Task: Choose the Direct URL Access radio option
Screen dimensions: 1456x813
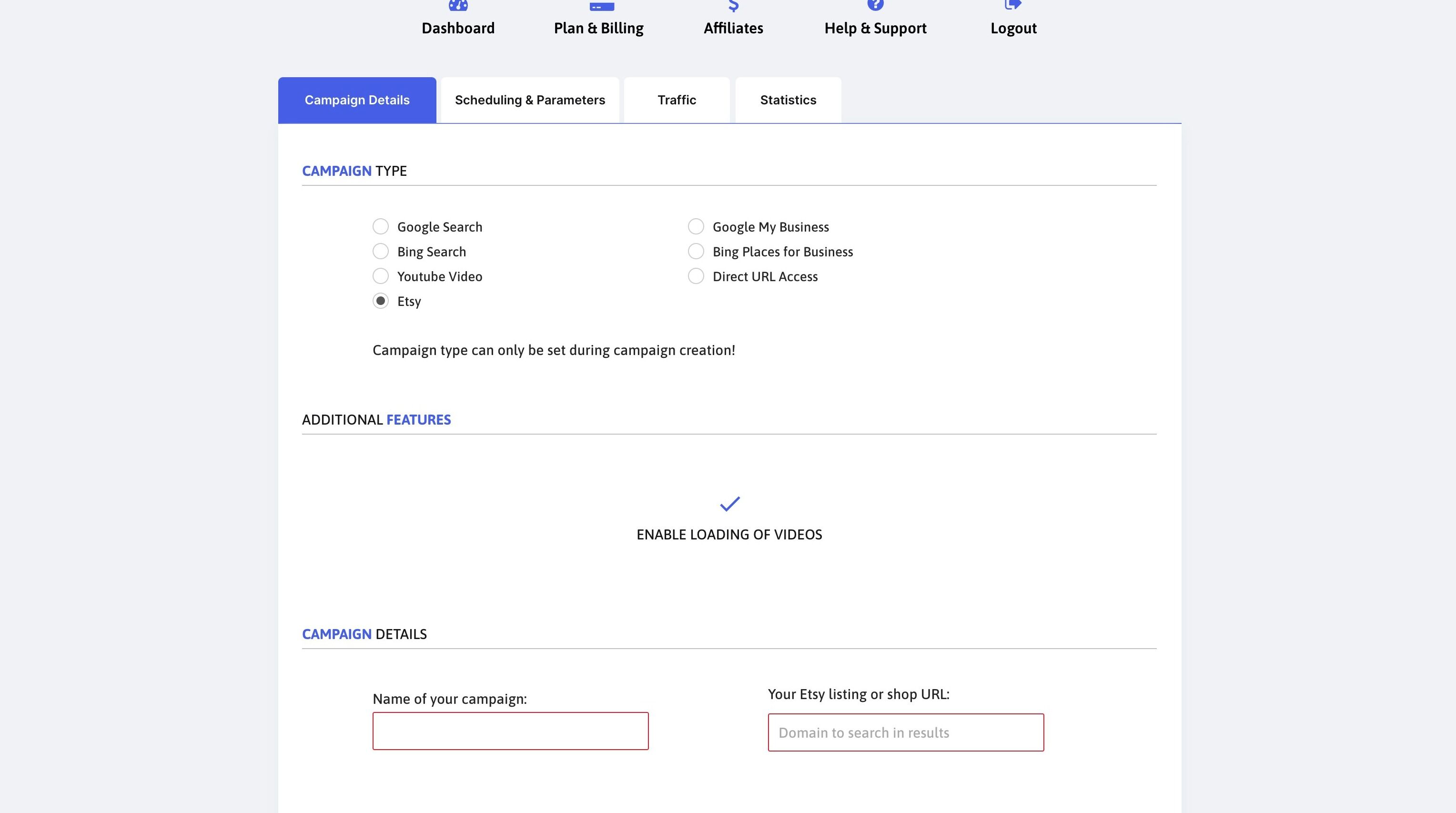Action: tap(696, 276)
